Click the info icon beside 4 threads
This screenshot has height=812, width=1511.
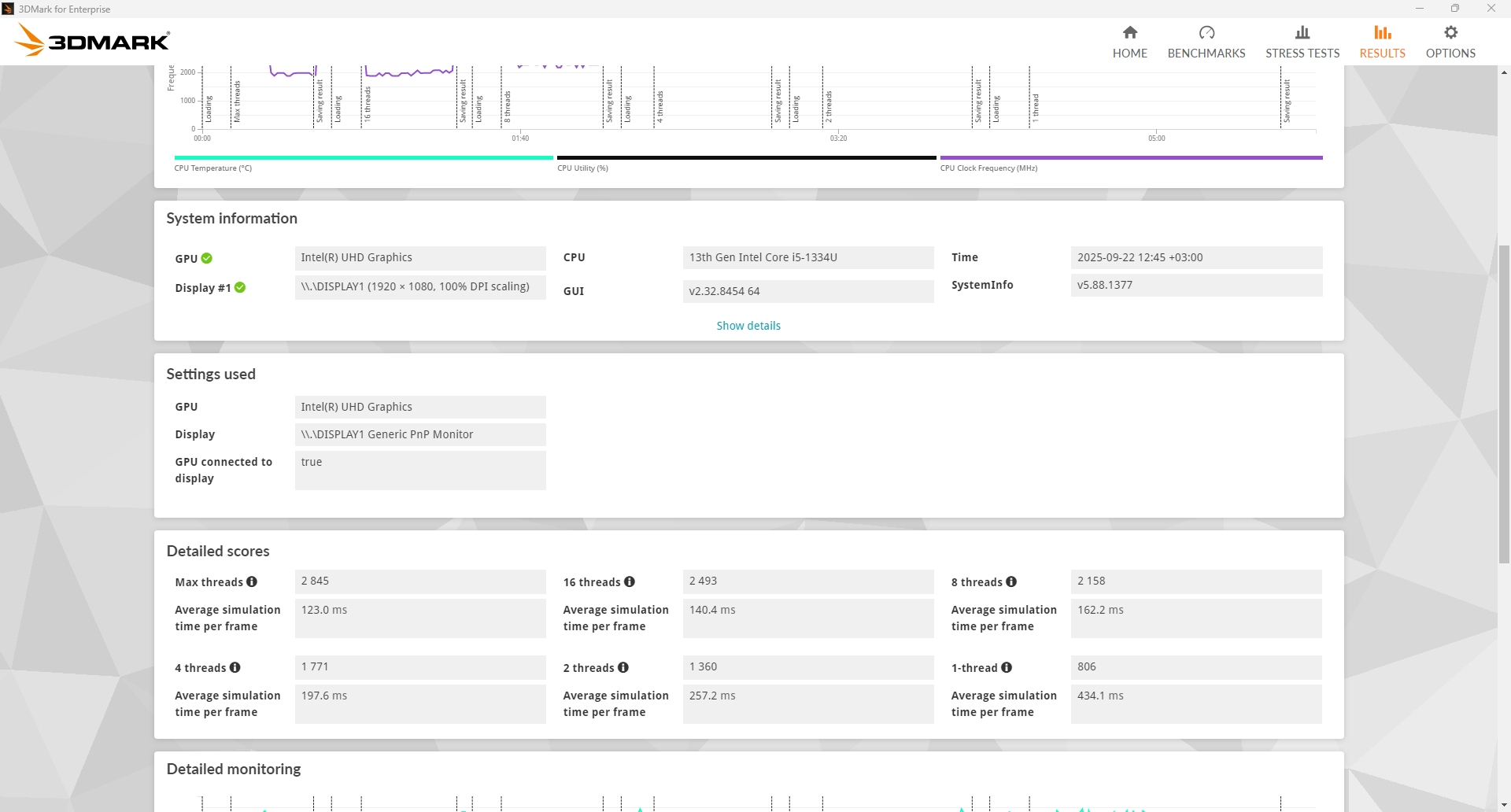coord(235,667)
